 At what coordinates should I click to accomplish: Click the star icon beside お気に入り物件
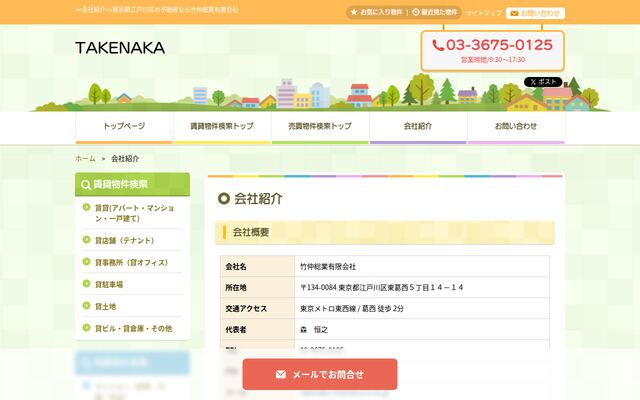354,12
